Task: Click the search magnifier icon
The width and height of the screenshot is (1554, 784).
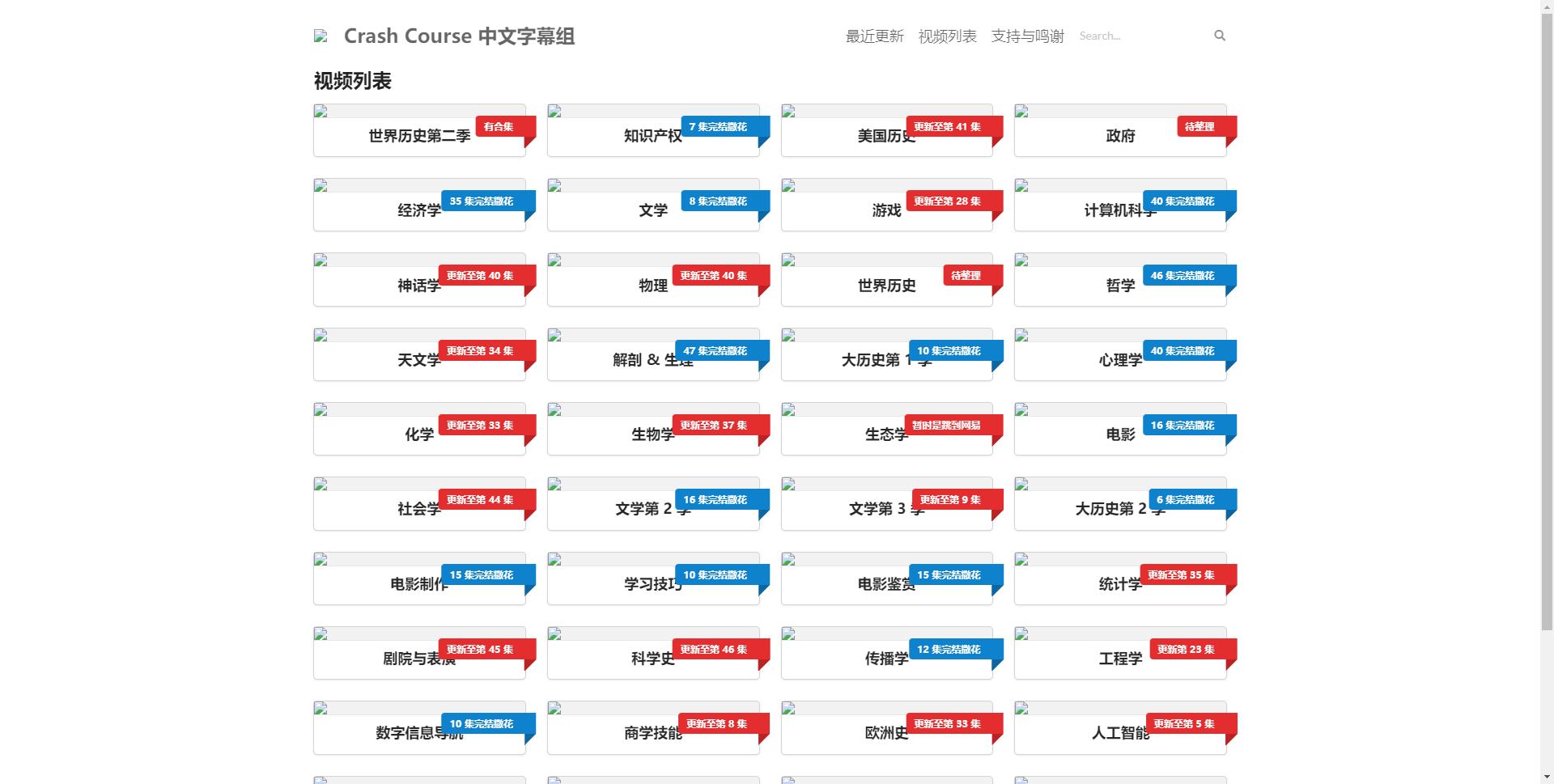Action: point(1219,36)
